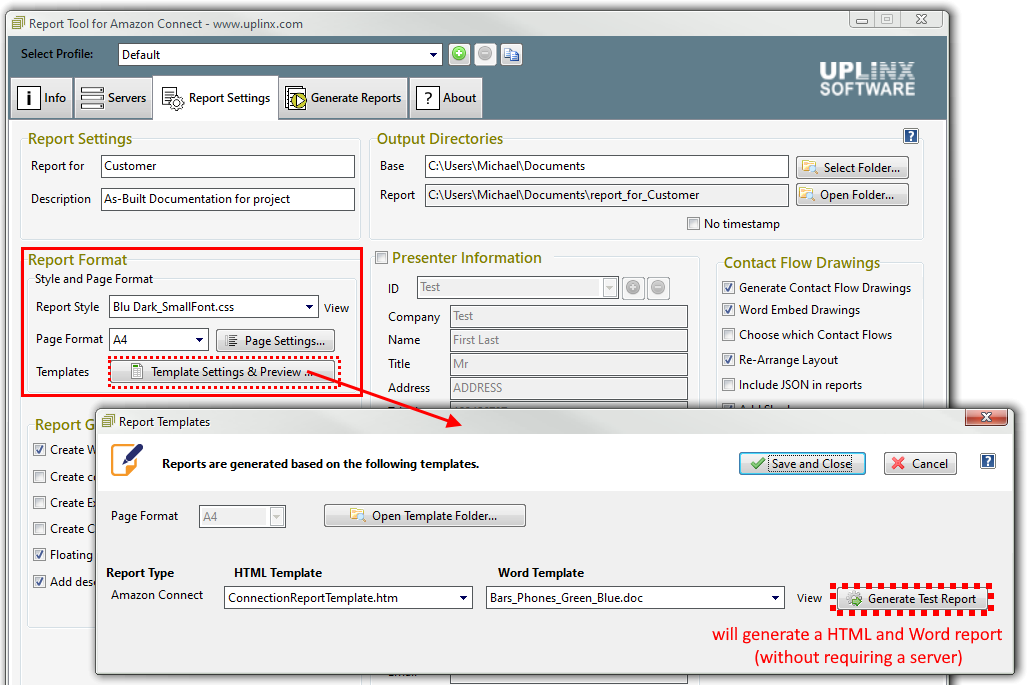1034x685 pixels.
Task: Remove profile with grey minus icon
Action: 485,54
